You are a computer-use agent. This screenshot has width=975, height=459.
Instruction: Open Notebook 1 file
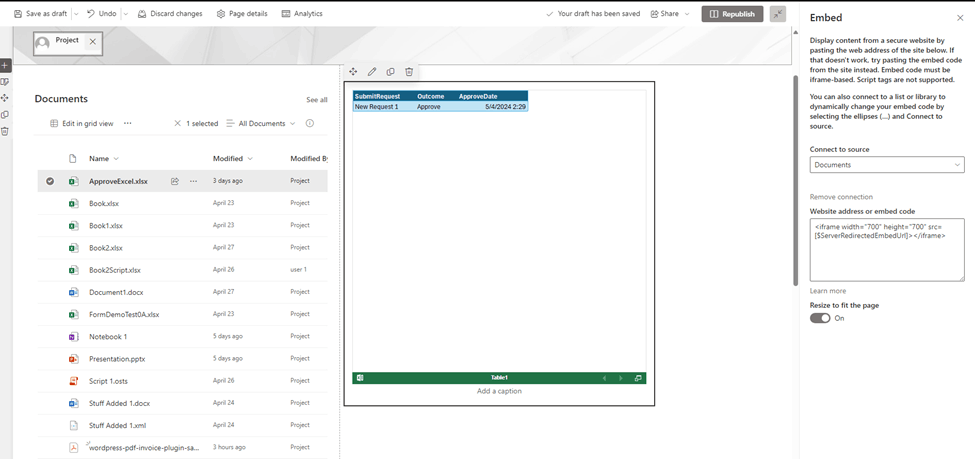(108, 336)
